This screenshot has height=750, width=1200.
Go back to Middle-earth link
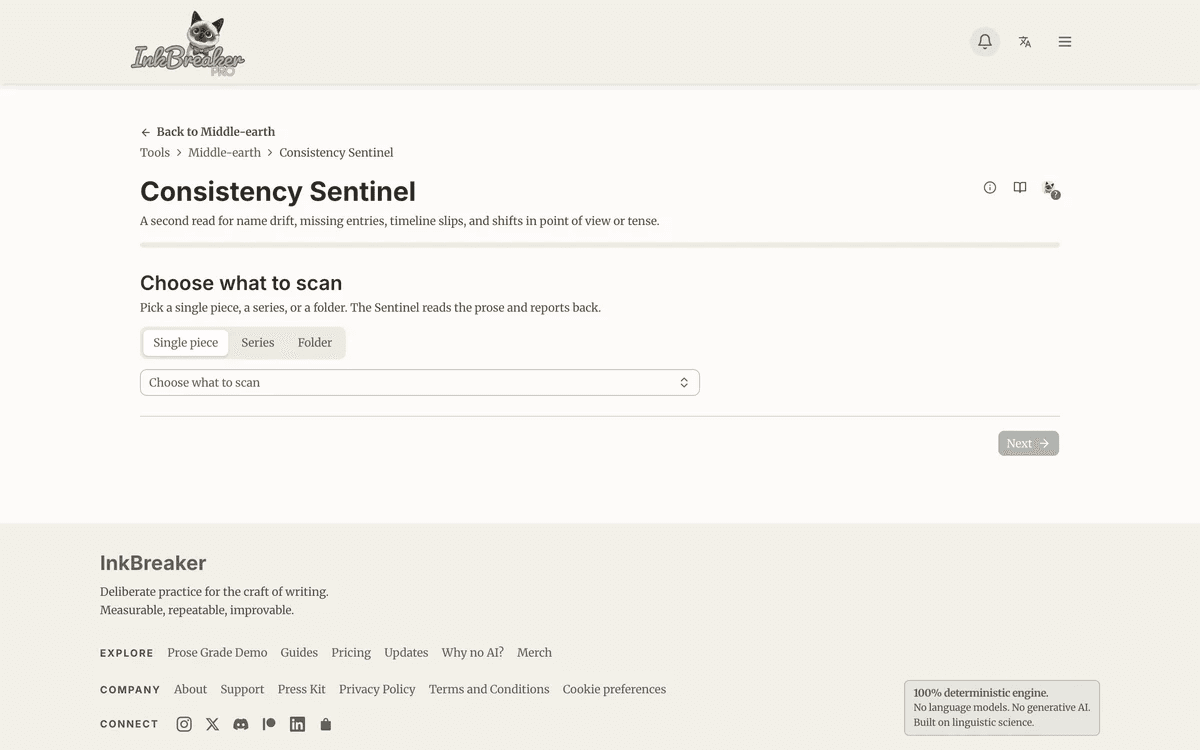[208, 132]
